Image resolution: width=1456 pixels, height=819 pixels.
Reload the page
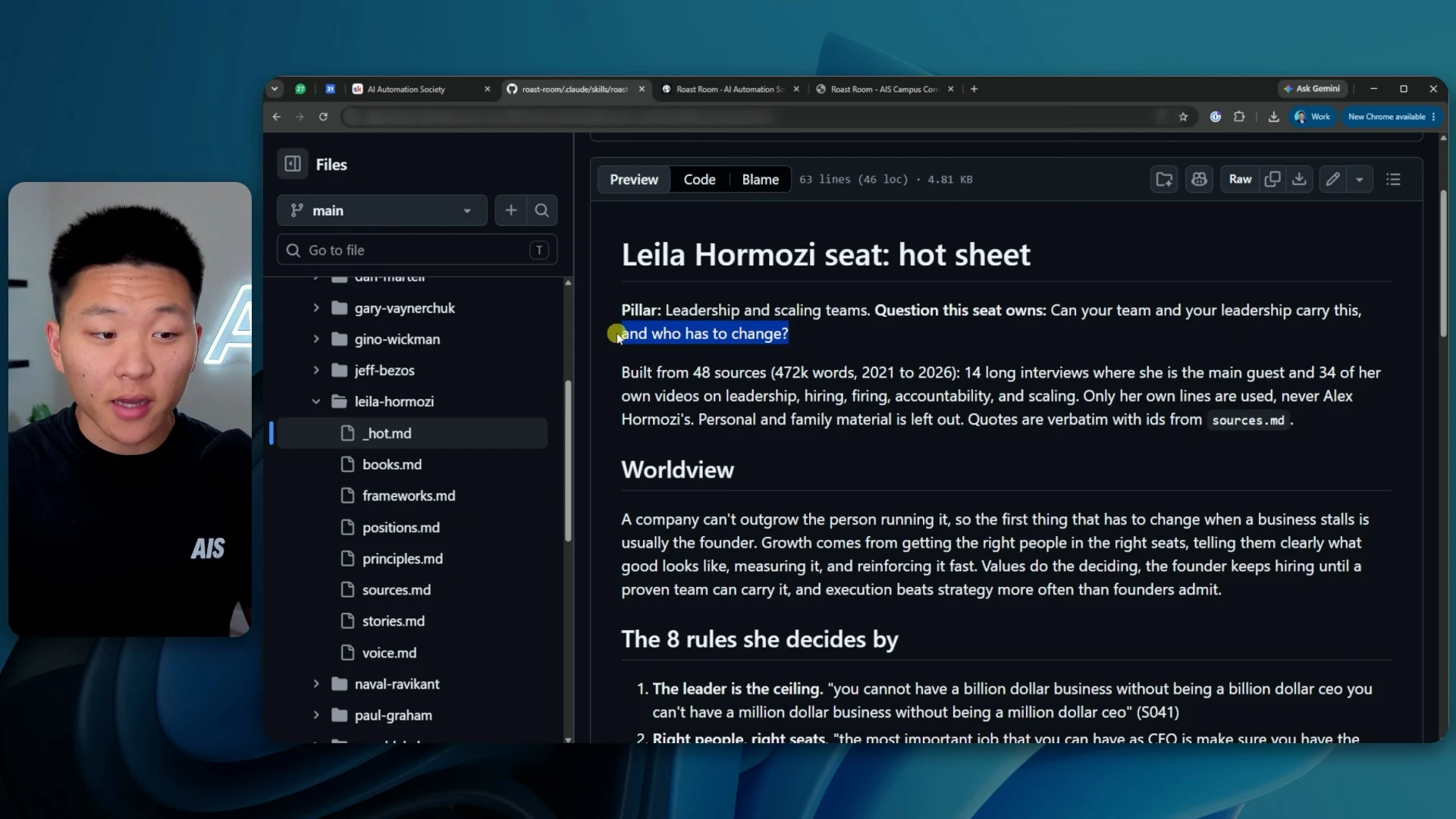tap(323, 117)
